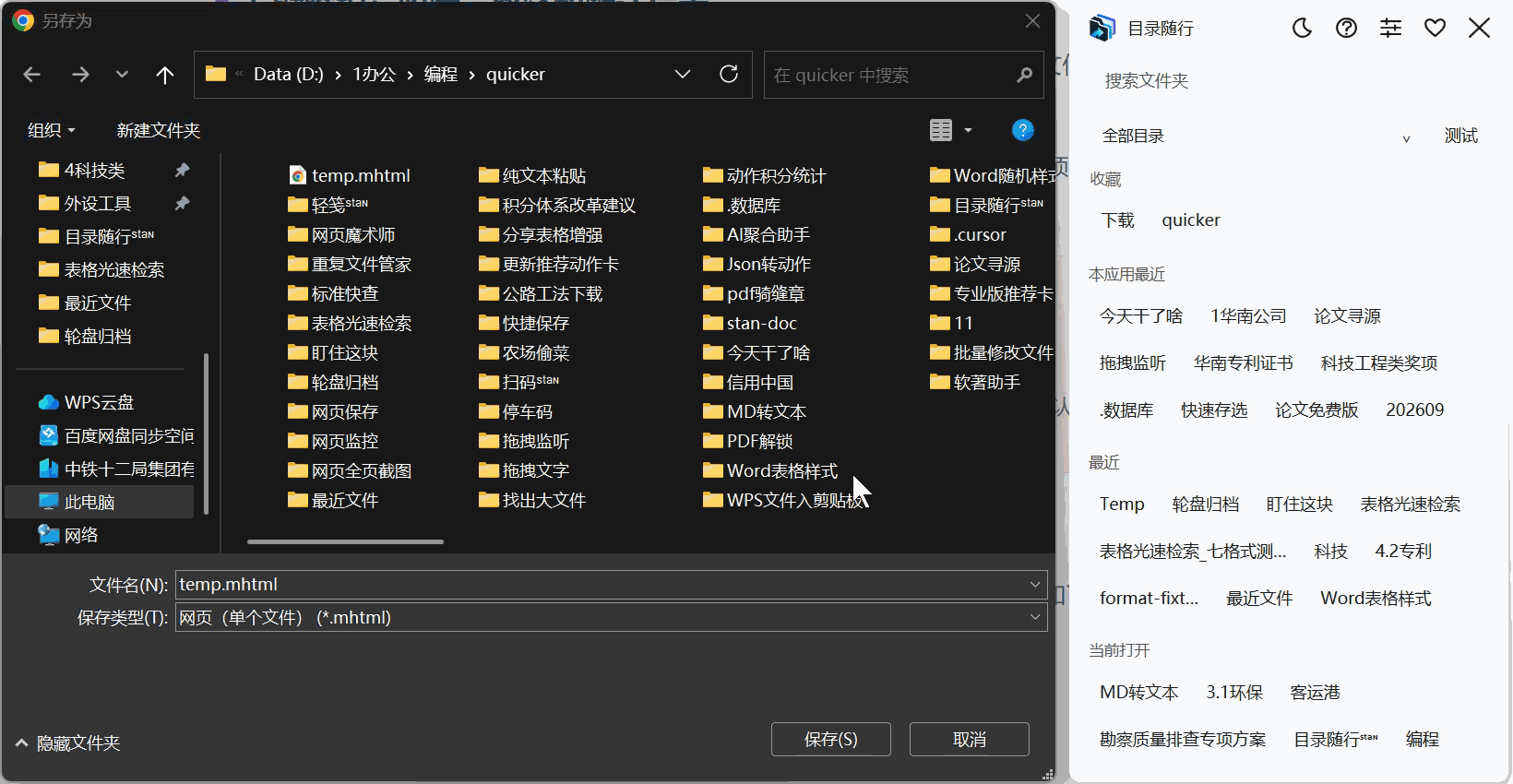This screenshot has width=1513, height=784.
Task: Collapse folders with 隐藏文件夹
Action: 68,742
